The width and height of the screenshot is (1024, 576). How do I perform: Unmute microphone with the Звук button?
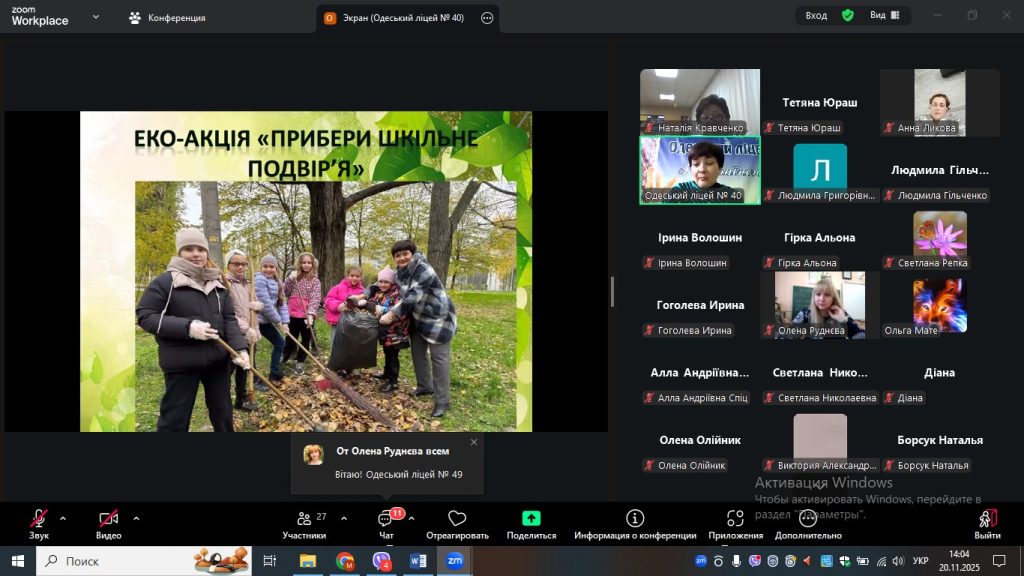38,520
